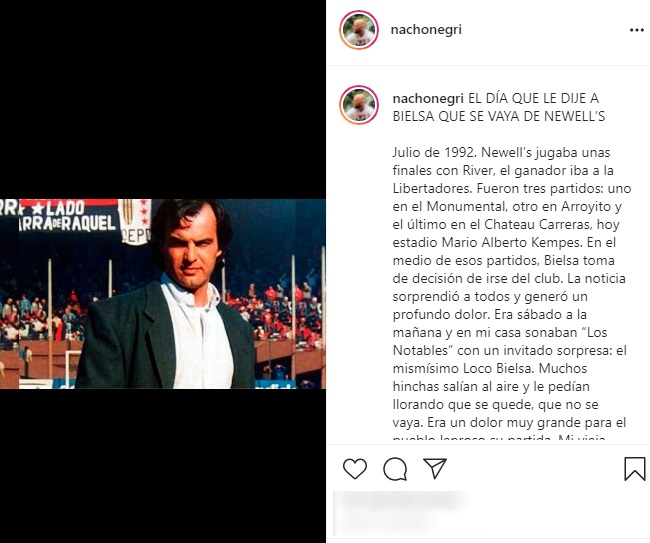Click nachonegri username in the caption
The height and width of the screenshot is (543, 650).
coord(428,98)
